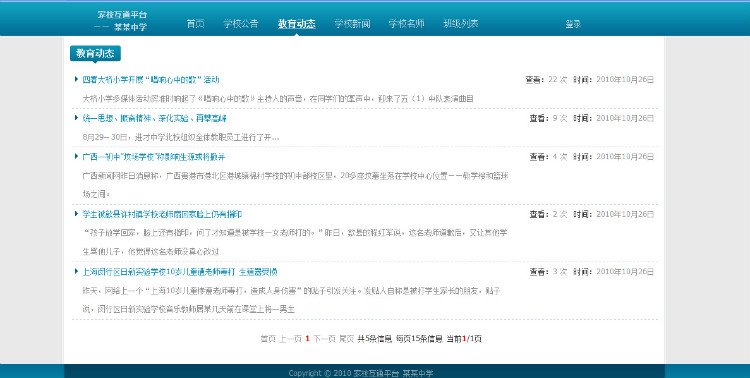The image size is (750, 378).
Task: Go to 上一页 previous page
Action: coord(290,339)
